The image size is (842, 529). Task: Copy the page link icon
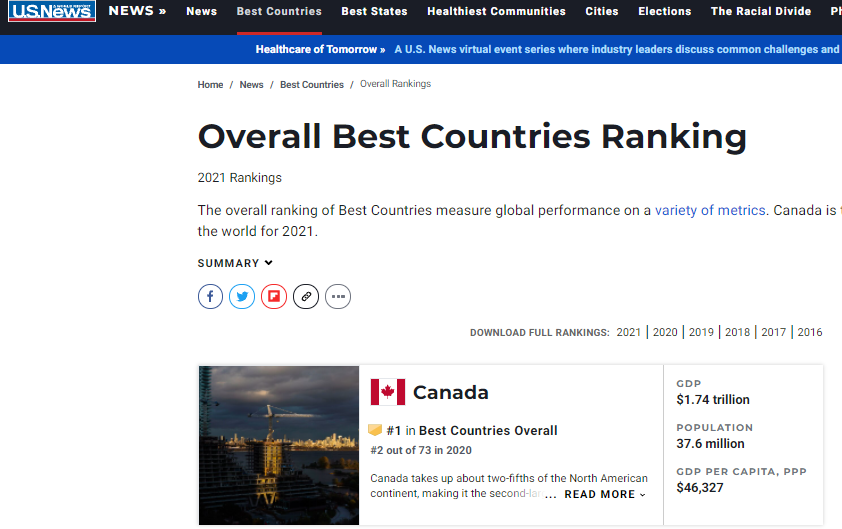pos(306,296)
